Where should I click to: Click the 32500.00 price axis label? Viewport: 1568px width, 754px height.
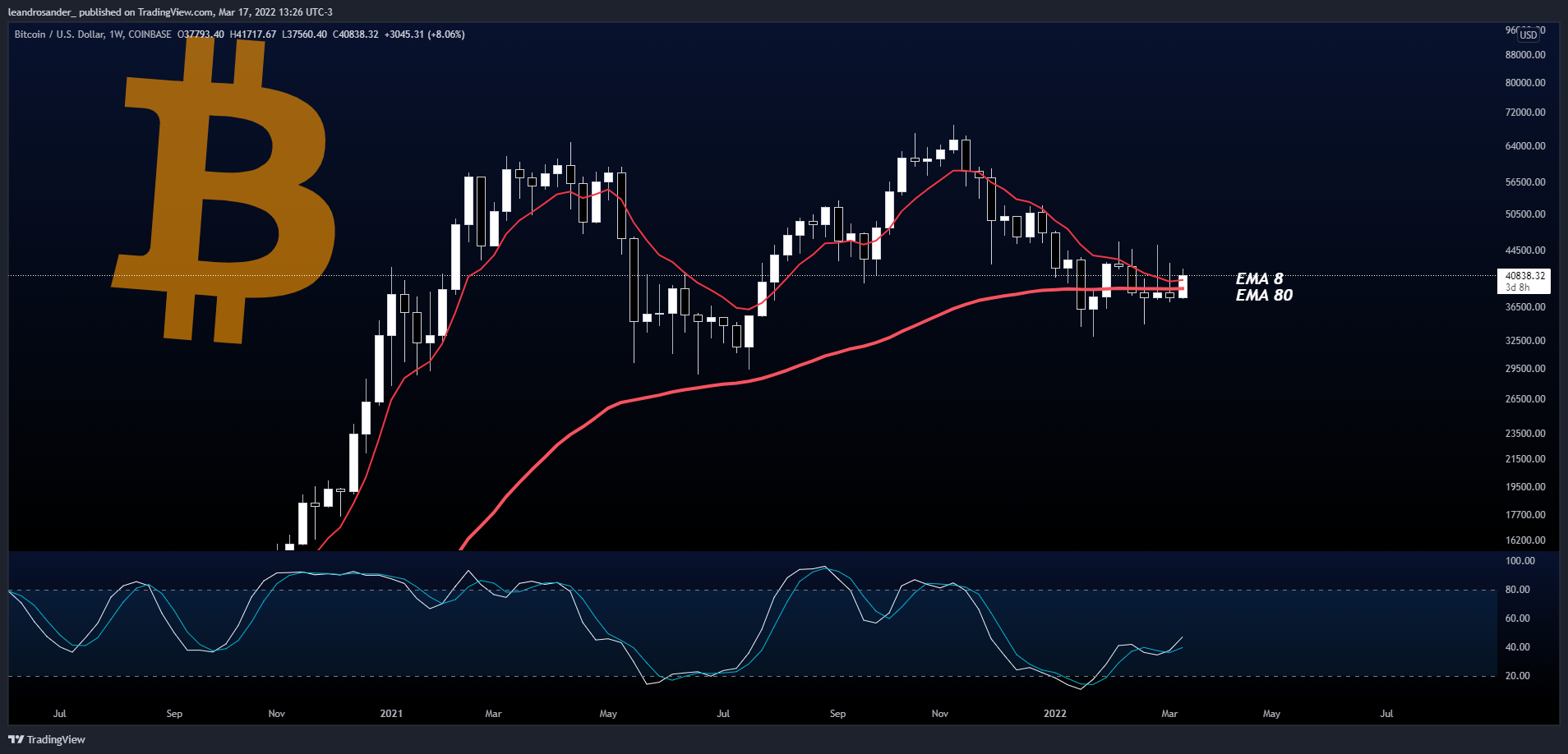pyautogui.click(x=1525, y=341)
